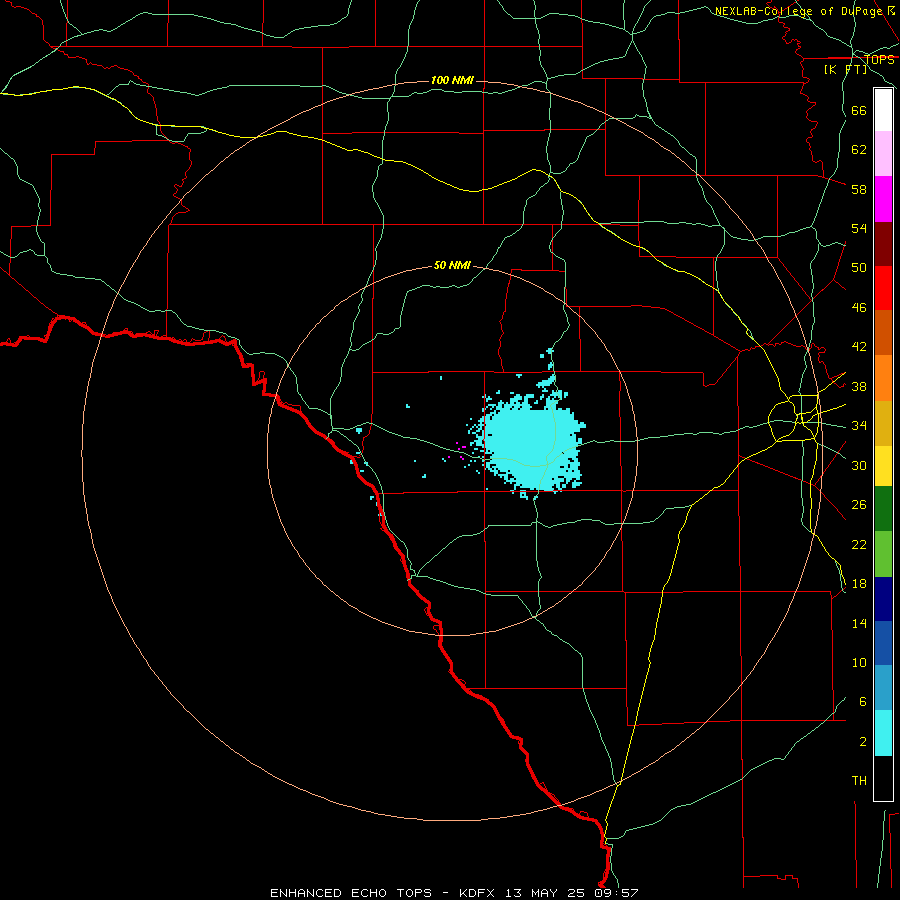Click the dark orange legend swatch
The image size is (900, 900).
tap(883, 332)
